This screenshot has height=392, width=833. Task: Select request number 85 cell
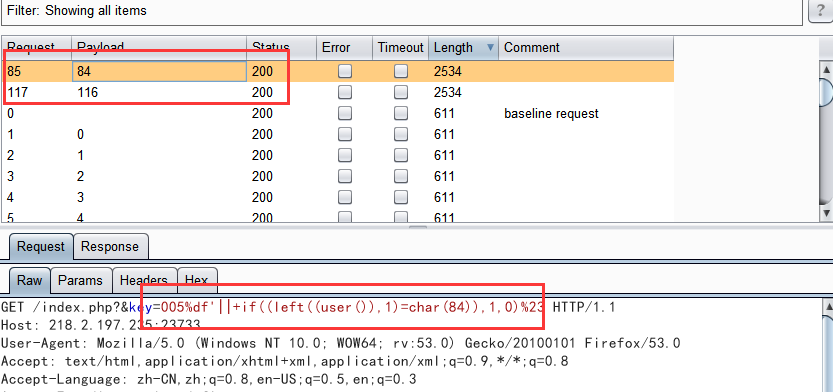coord(37,71)
